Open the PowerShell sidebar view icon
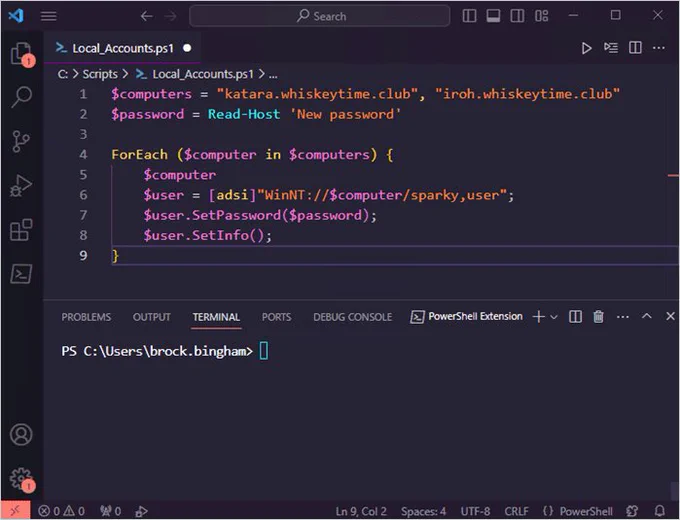Screen dimensions: 680x520 tap(21, 274)
